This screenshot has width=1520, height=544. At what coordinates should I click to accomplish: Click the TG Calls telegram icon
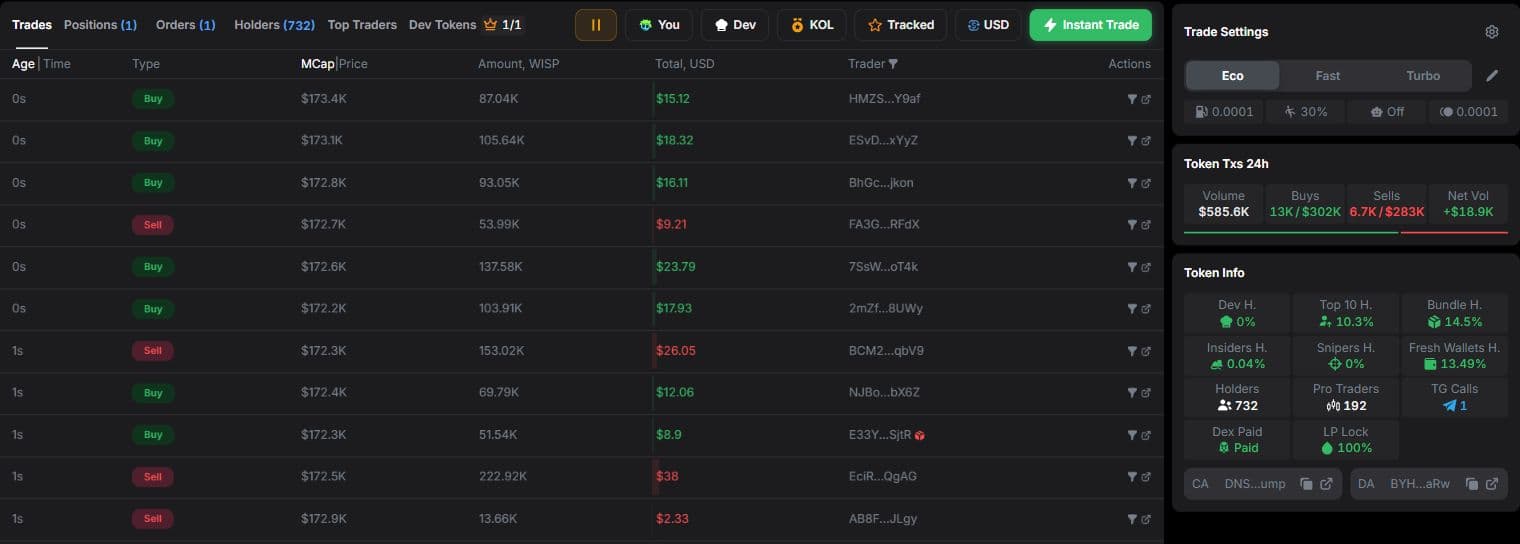tap(1449, 406)
